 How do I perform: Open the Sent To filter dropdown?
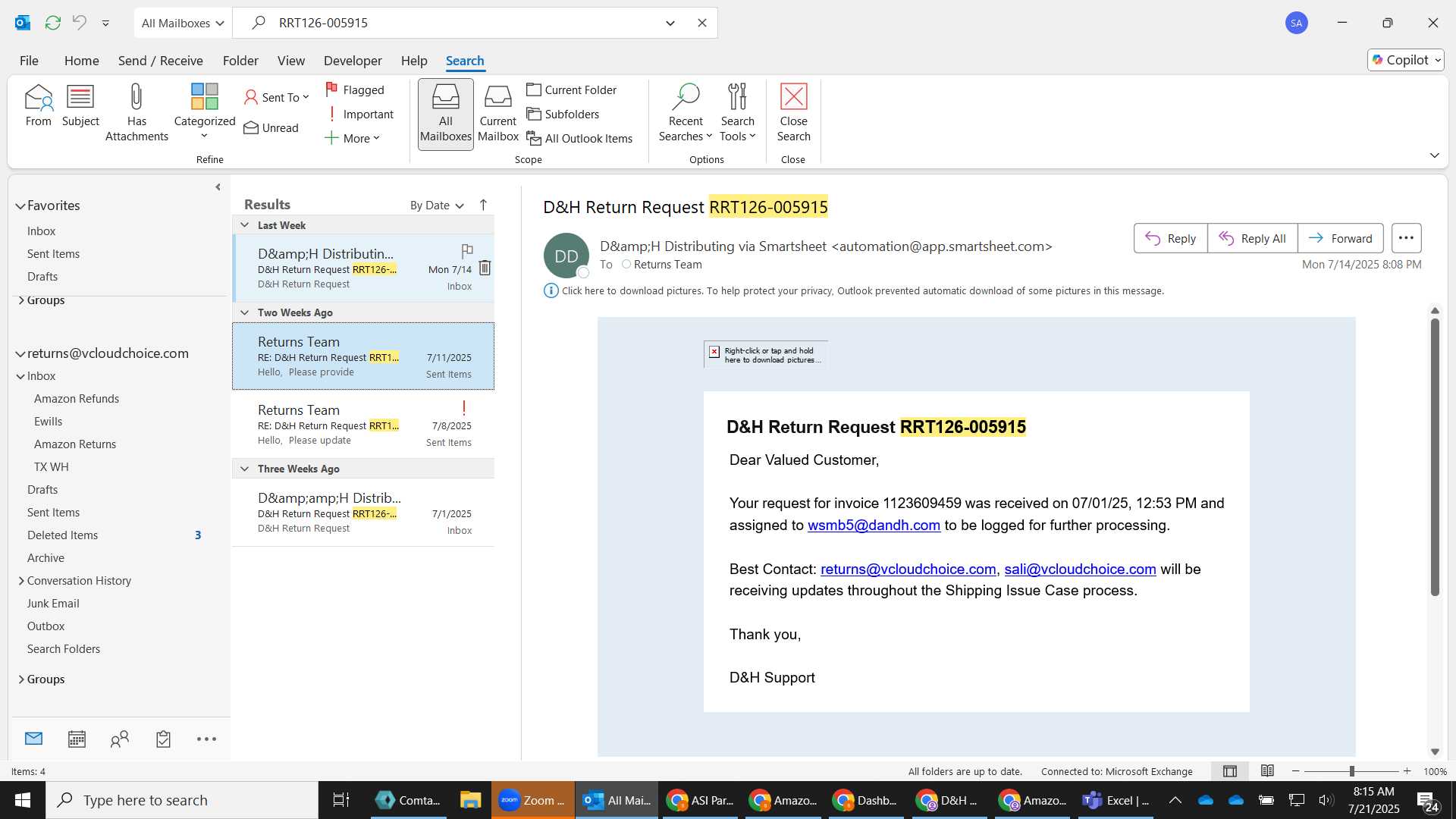pyautogui.click(x=277, y=97)
